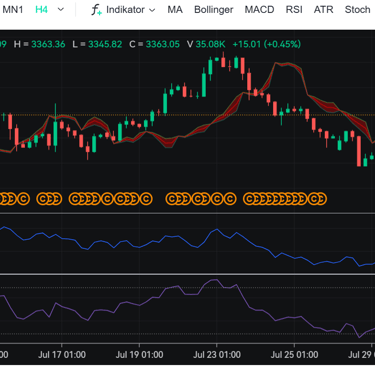Expand the timeframe dropdown next to H4
This screenshot has height=366, width=375.
point(61,10)
